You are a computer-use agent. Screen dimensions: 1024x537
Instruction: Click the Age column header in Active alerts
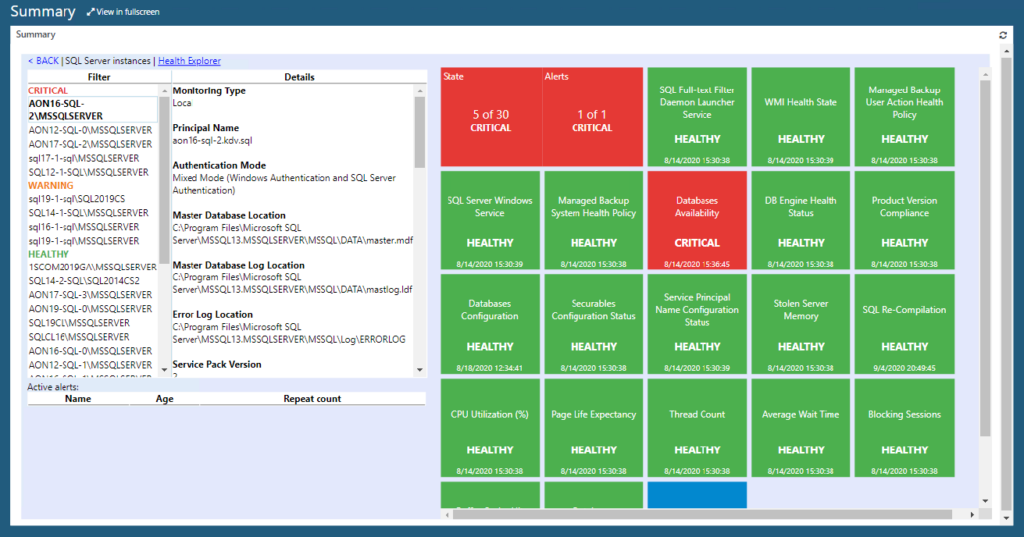165,399
